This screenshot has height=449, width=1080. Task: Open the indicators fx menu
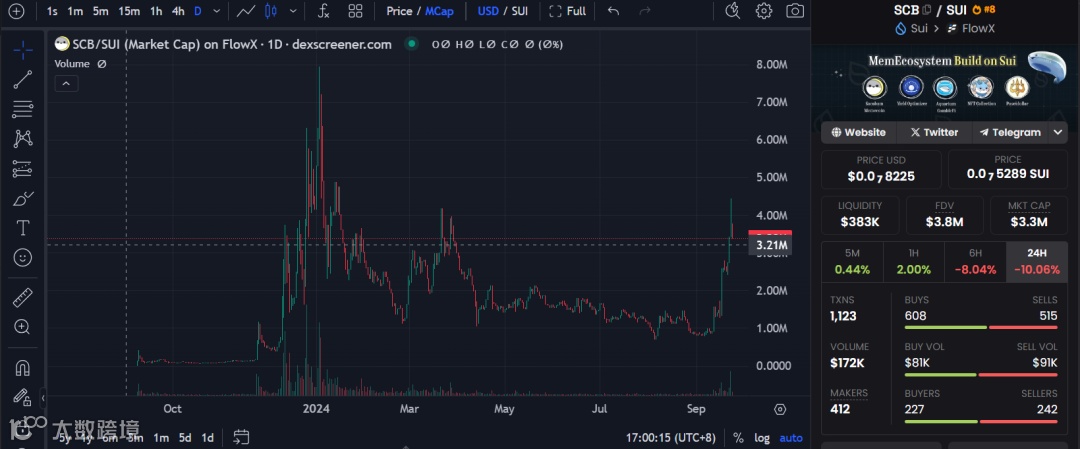[324, 11]
